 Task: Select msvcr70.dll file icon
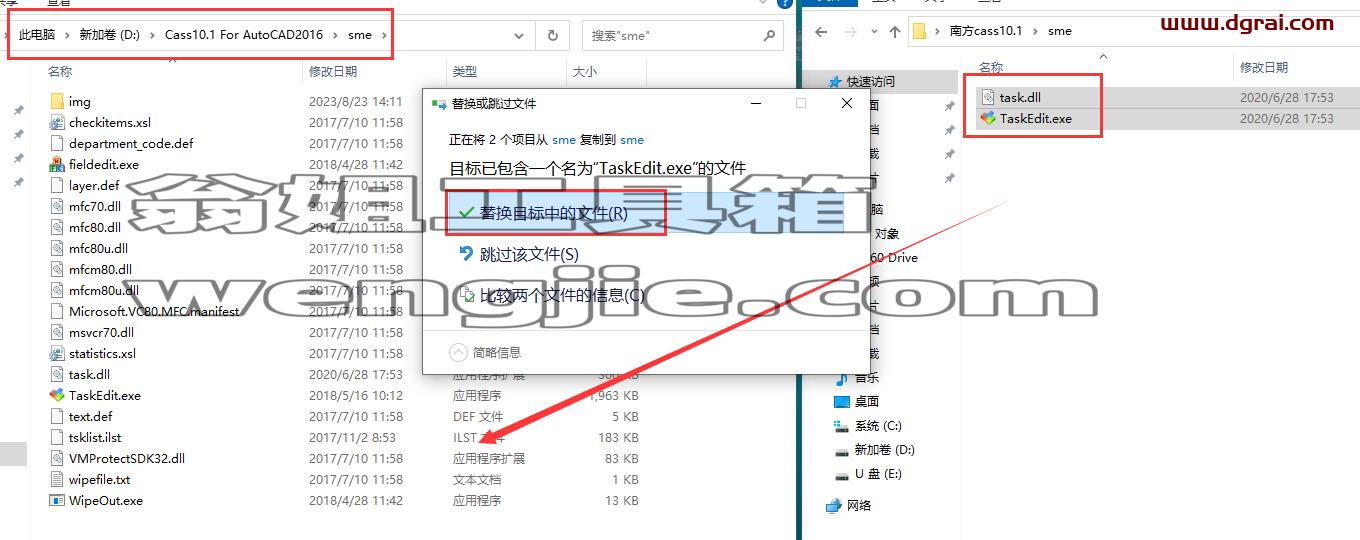(57, 332)
